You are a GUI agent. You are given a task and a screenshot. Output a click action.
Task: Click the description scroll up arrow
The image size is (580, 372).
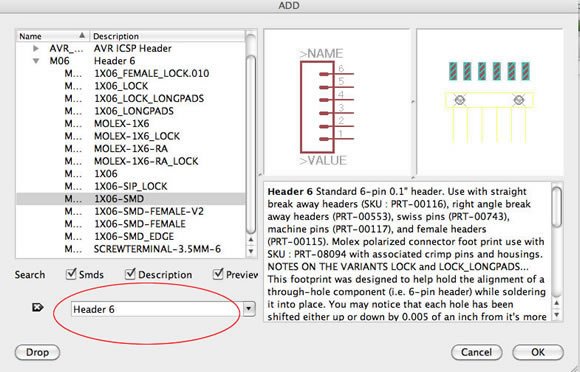(x=557, y=304)
